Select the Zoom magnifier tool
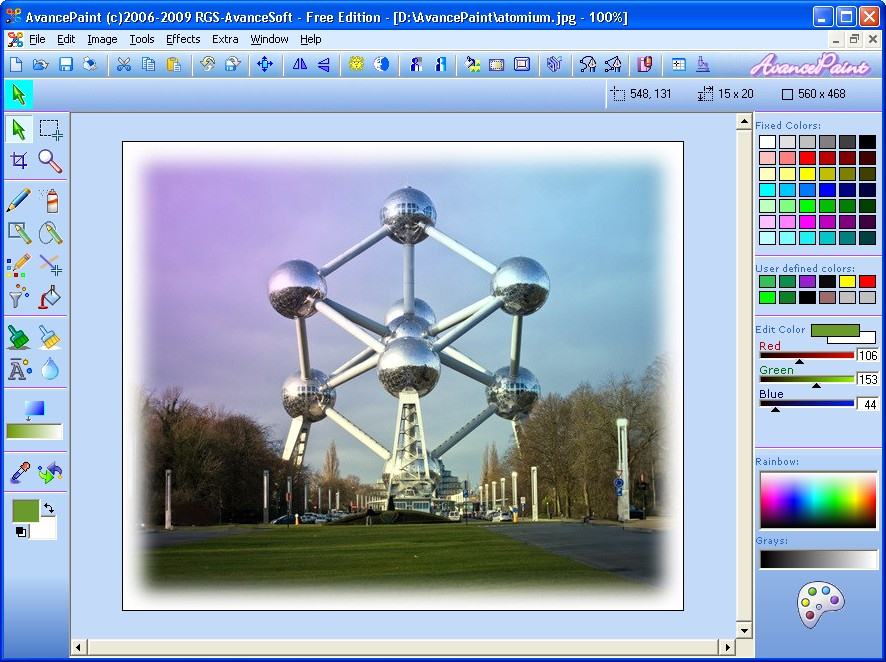886x662 pixels. 49,160
